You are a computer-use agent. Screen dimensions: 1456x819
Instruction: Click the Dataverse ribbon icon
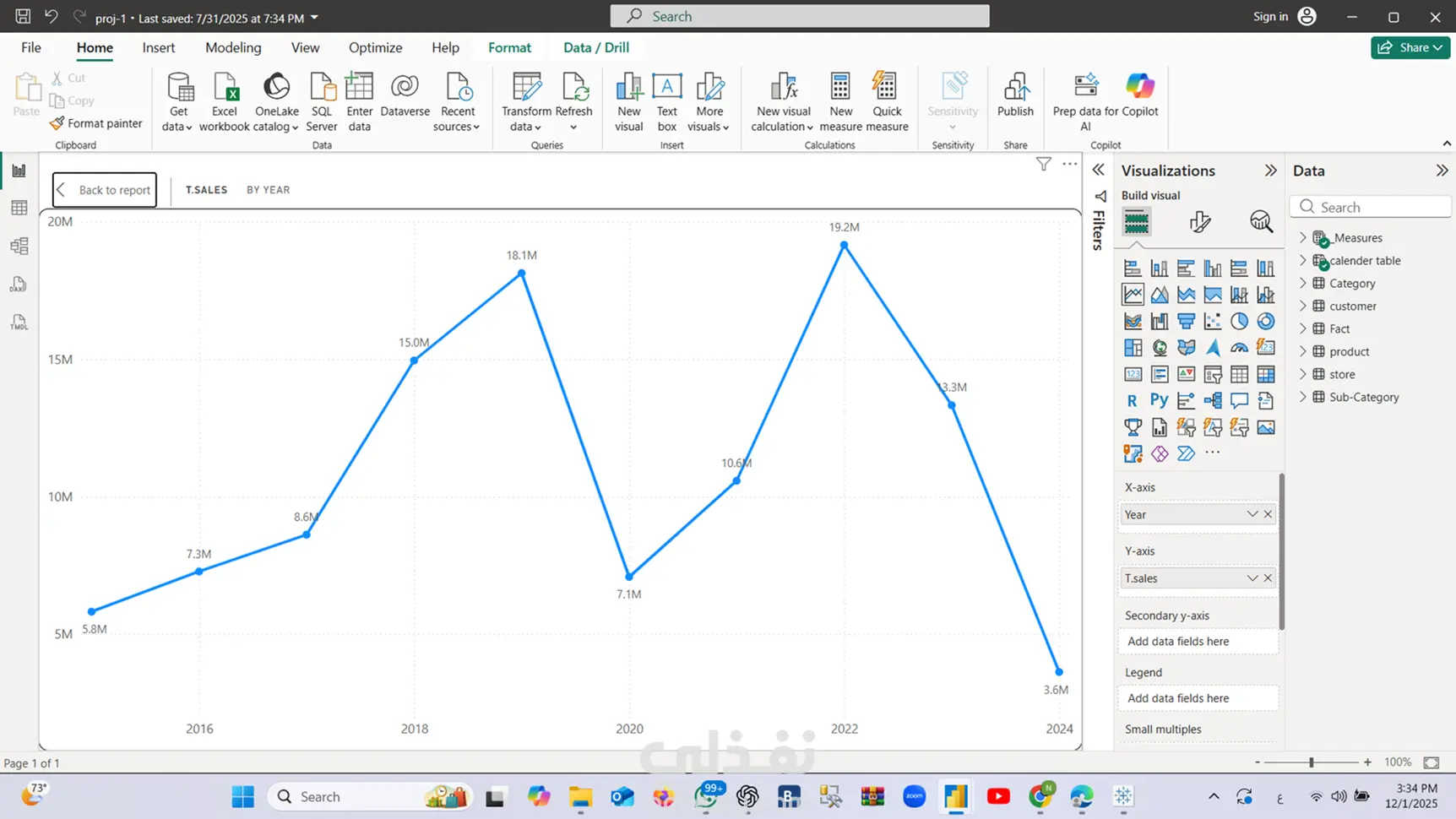tap(405, 95)
